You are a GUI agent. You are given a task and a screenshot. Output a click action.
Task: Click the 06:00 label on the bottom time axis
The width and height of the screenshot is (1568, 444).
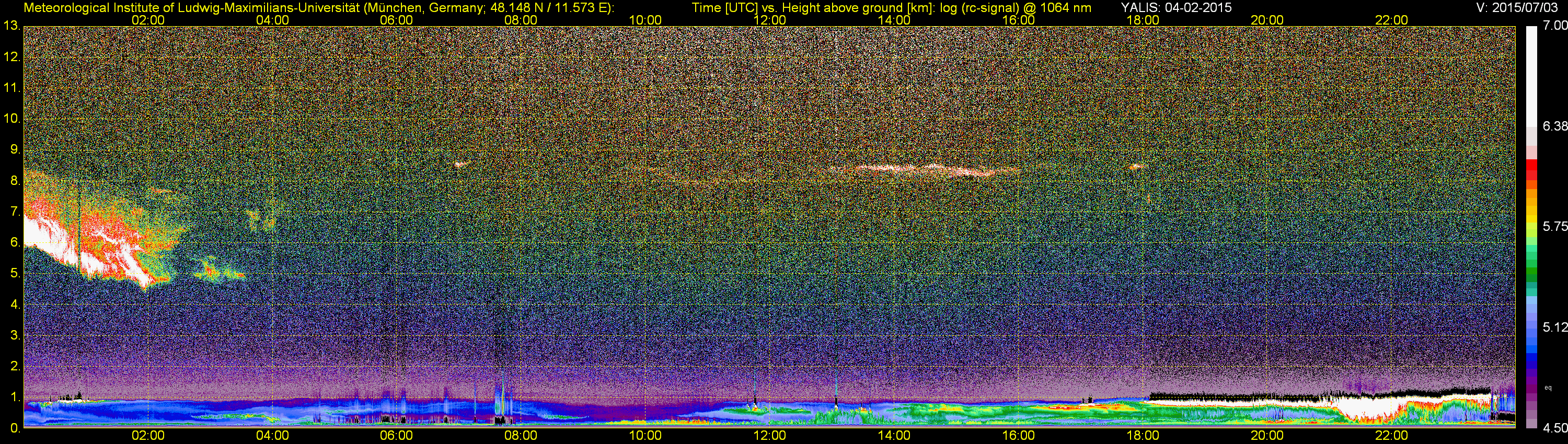pos(396,436)
